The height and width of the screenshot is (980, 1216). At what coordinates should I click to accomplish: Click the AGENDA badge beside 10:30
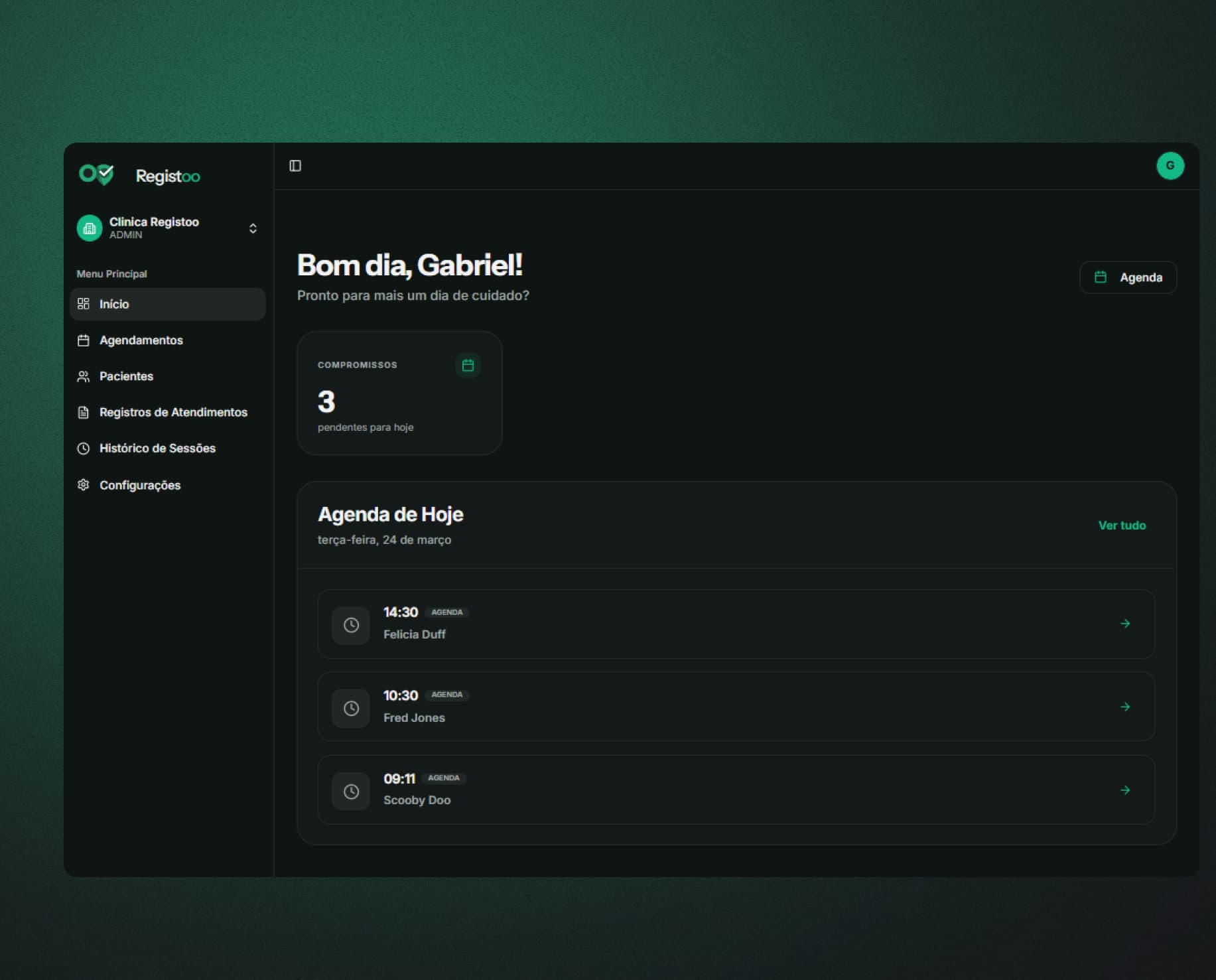[x=446, y=695]
